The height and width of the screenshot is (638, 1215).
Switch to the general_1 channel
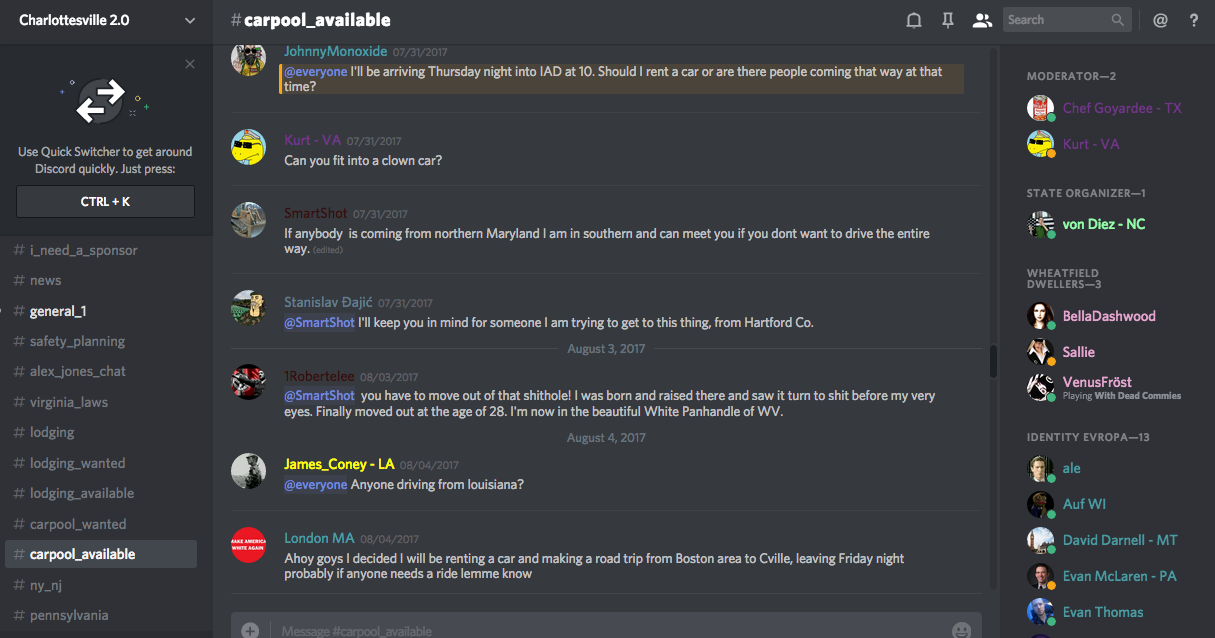pyautogui.click(x=58, y=311)
